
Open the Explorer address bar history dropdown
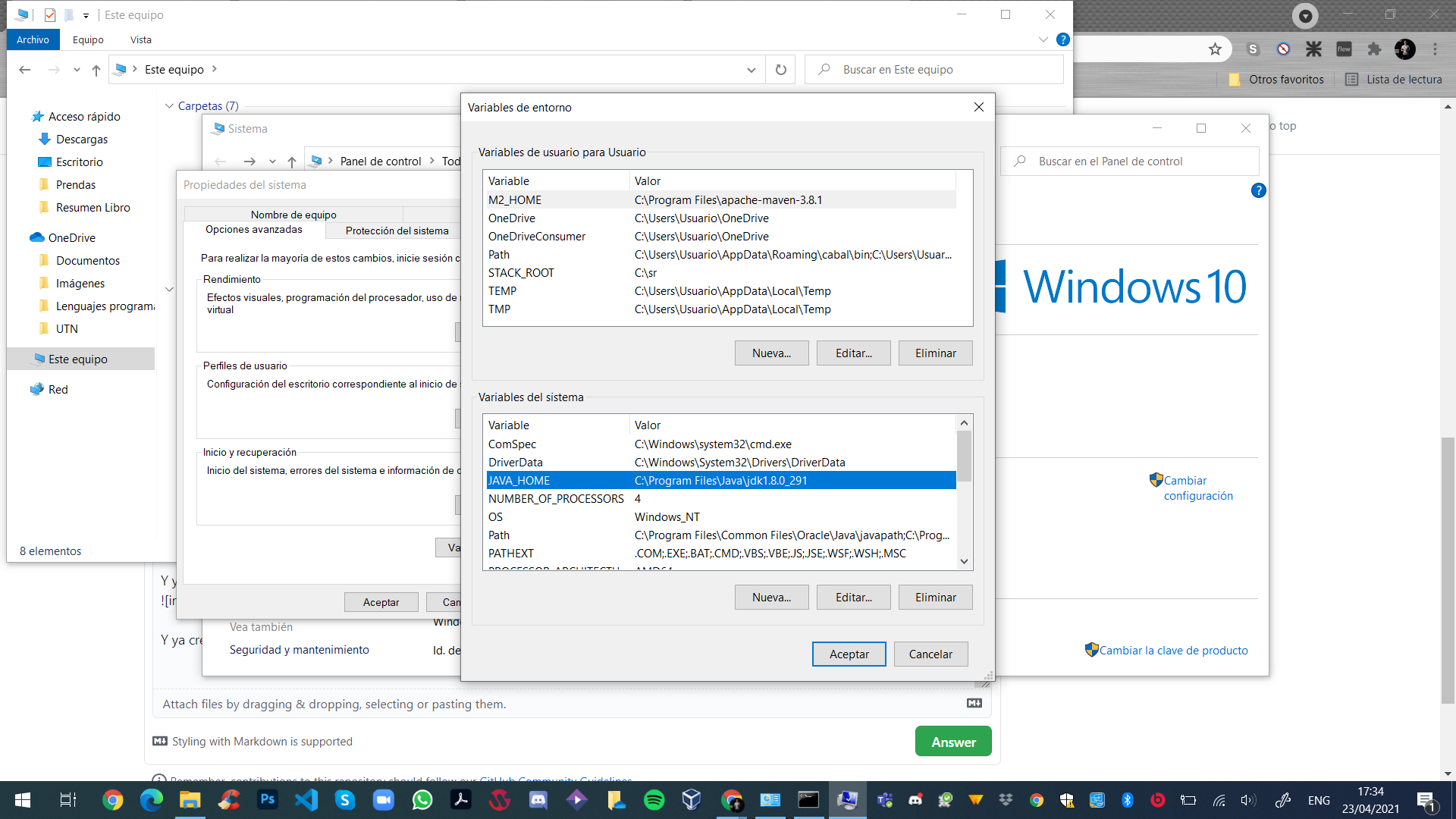point(751,70)
